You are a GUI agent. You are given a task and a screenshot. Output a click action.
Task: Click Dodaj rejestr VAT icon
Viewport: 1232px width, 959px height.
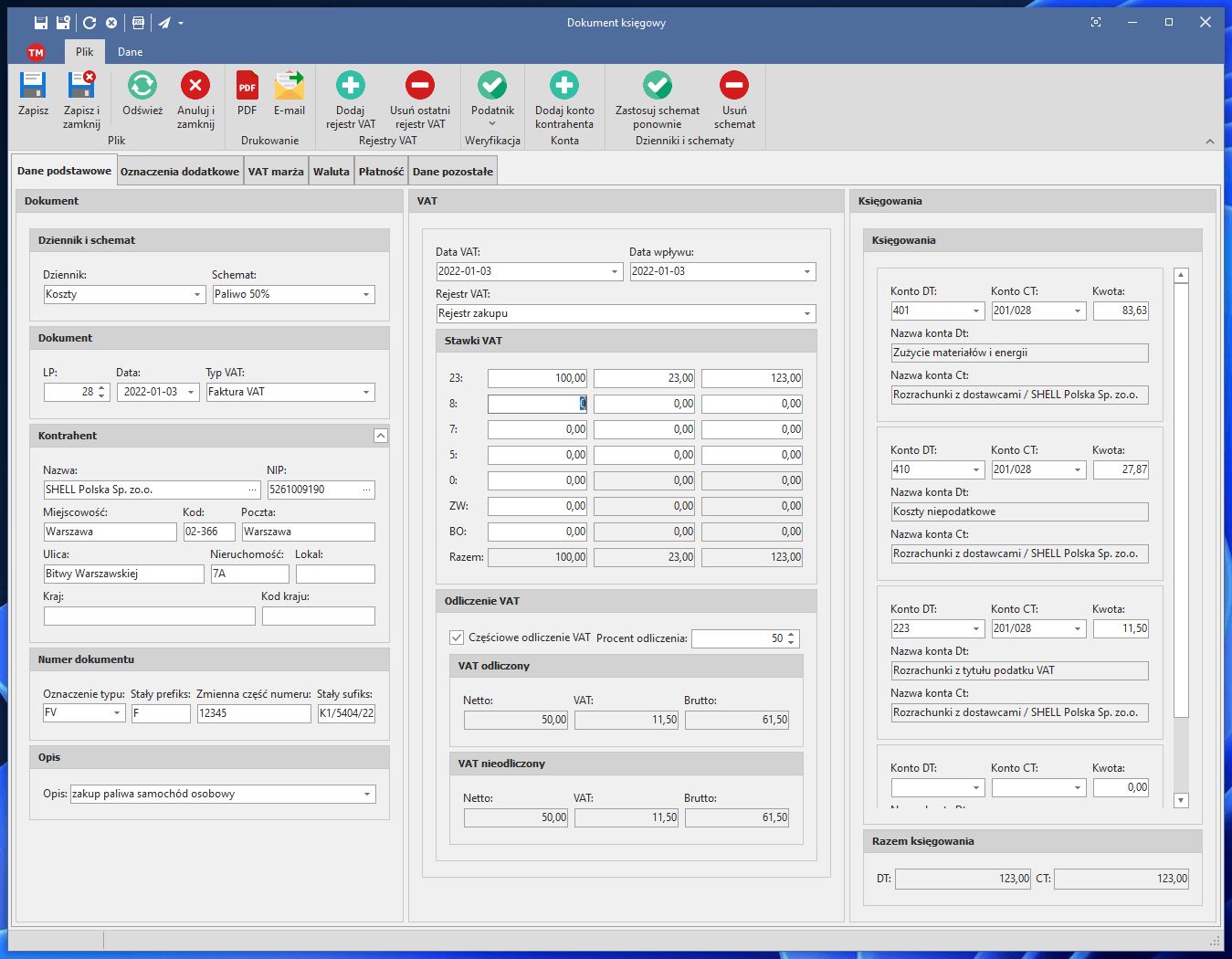(351, 87)
